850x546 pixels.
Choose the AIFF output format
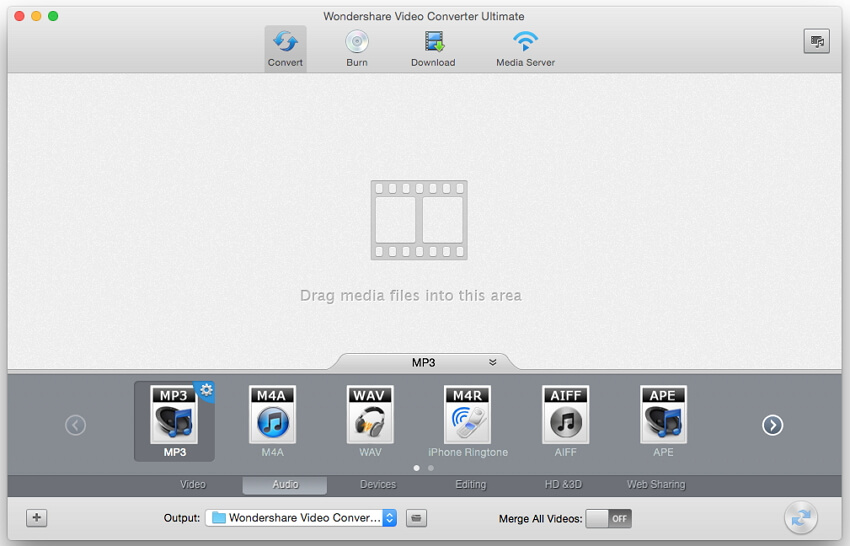[x=565, y=421]
